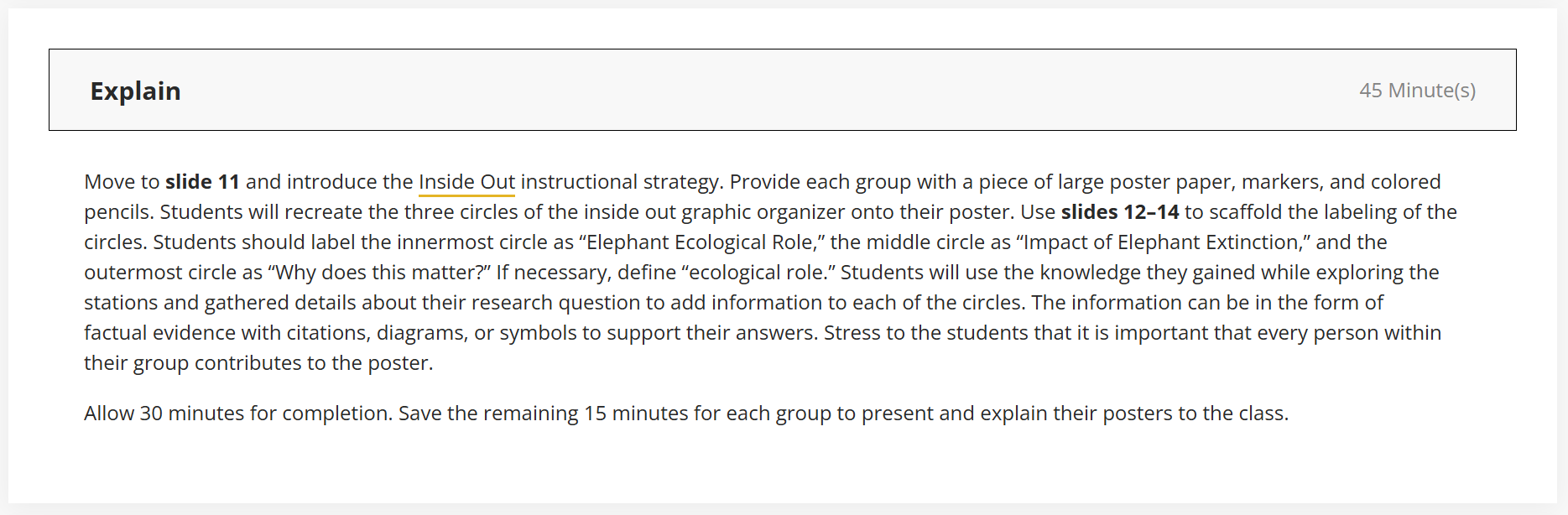Click the phrase 'Elephant Ecological Role'
Viewport: 1568px width, 515px height.
[701, 242]
